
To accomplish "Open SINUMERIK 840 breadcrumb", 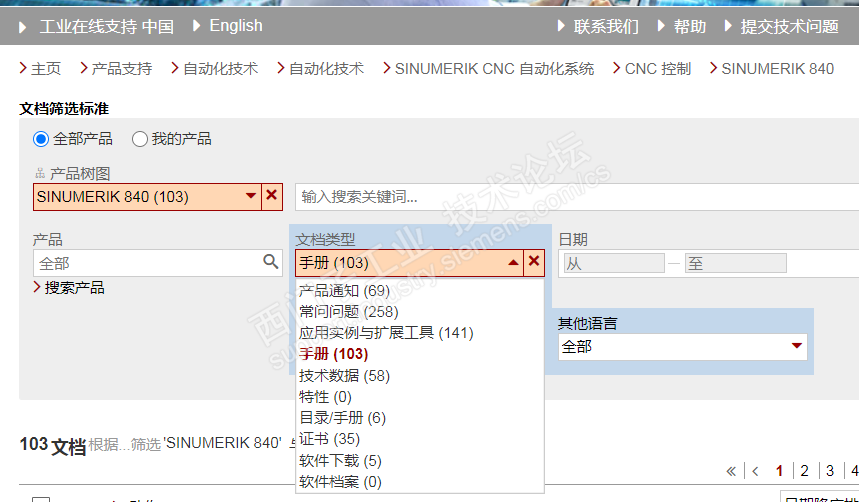I will coord(777,69).
